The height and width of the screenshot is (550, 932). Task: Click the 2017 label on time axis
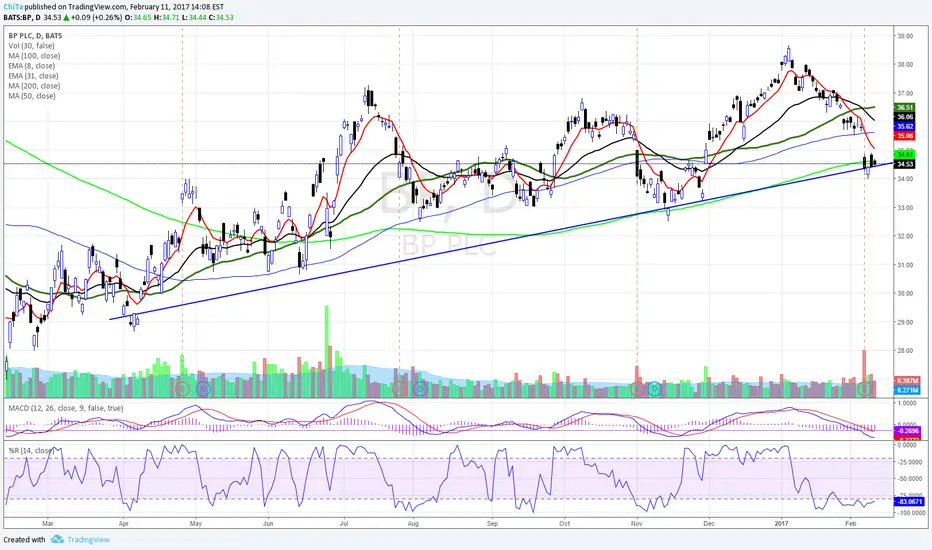(781, 524)
